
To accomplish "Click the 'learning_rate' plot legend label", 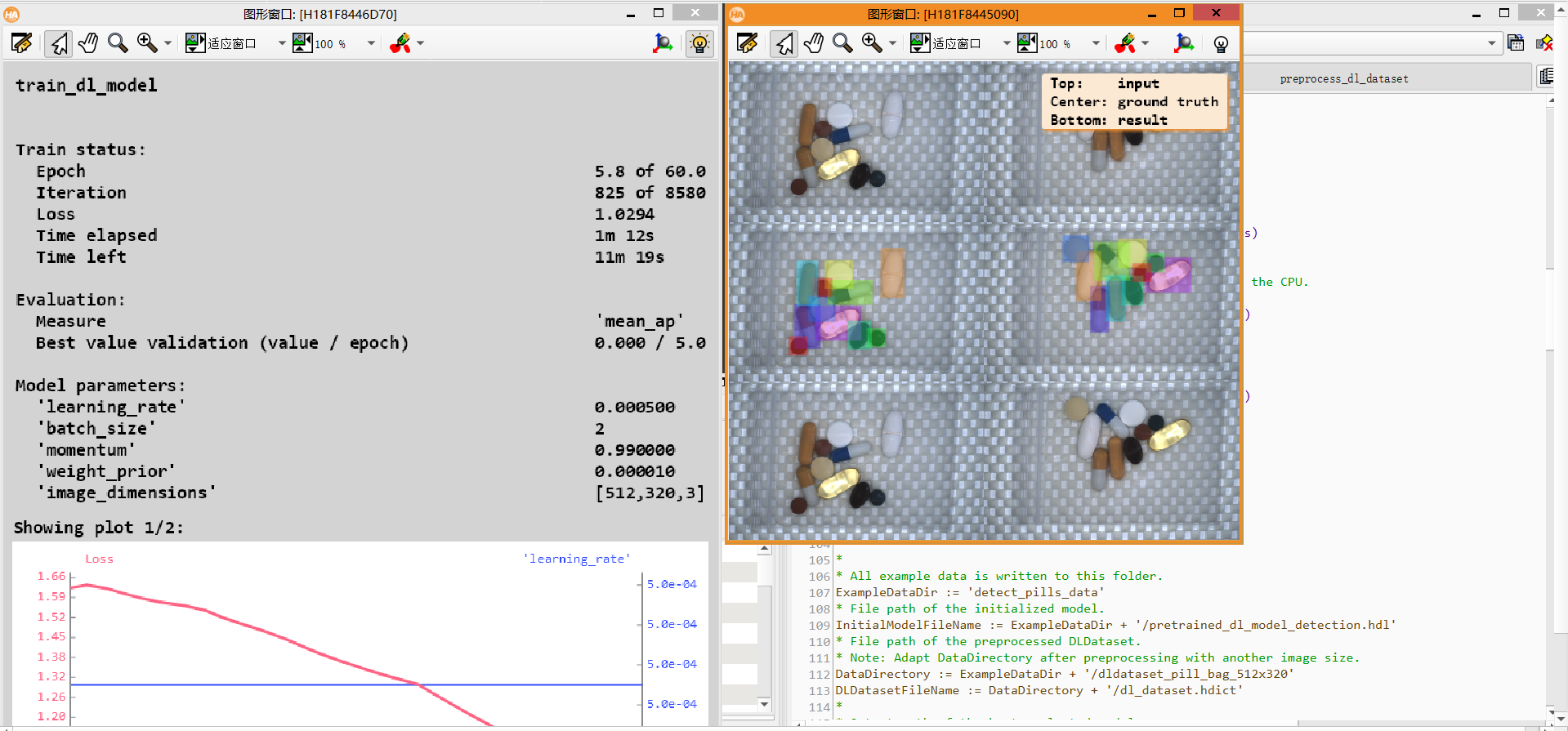I will 577,559.
